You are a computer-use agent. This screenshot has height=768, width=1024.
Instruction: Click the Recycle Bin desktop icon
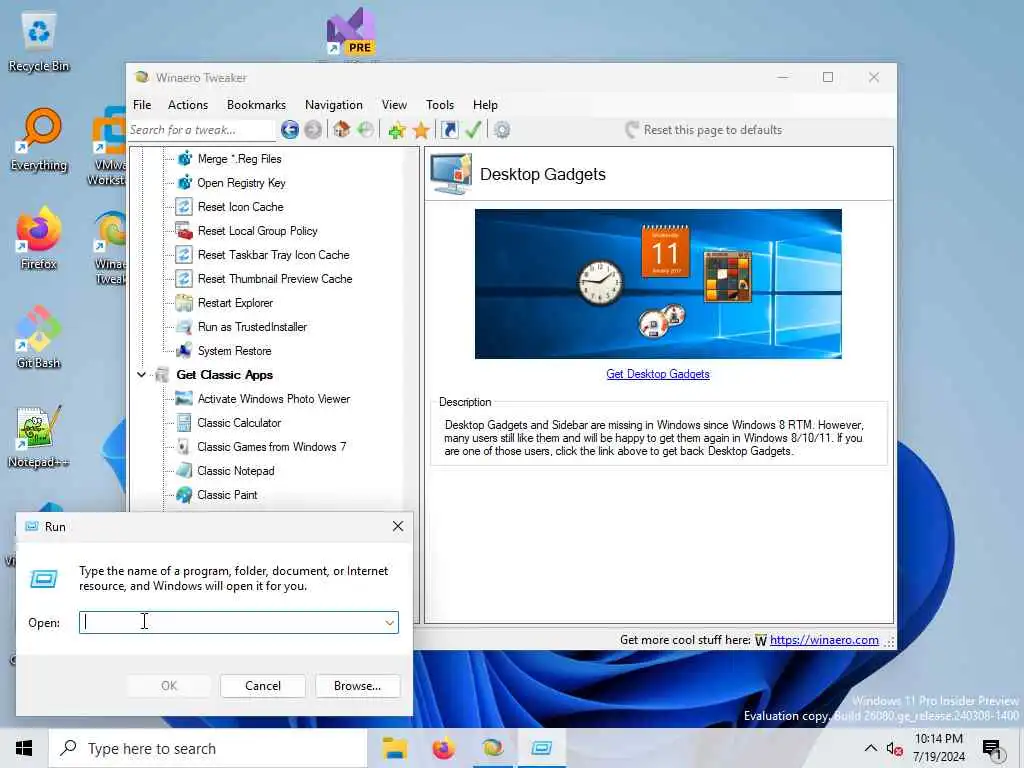tap(39, 42)
